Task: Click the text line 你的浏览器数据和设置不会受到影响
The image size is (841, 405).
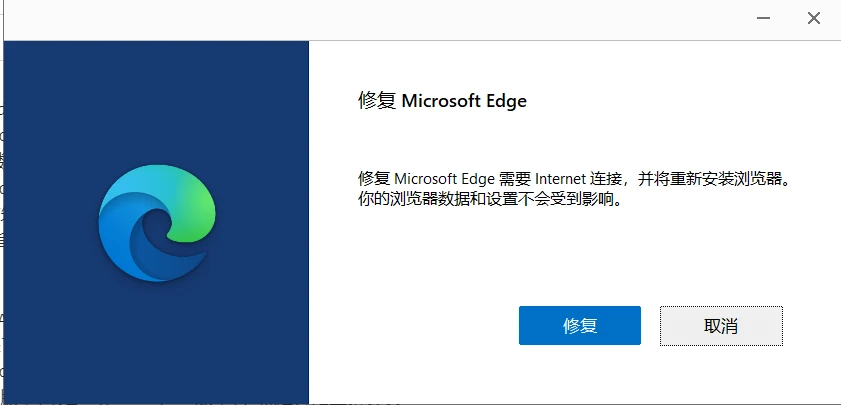Action: click(486, 200)
